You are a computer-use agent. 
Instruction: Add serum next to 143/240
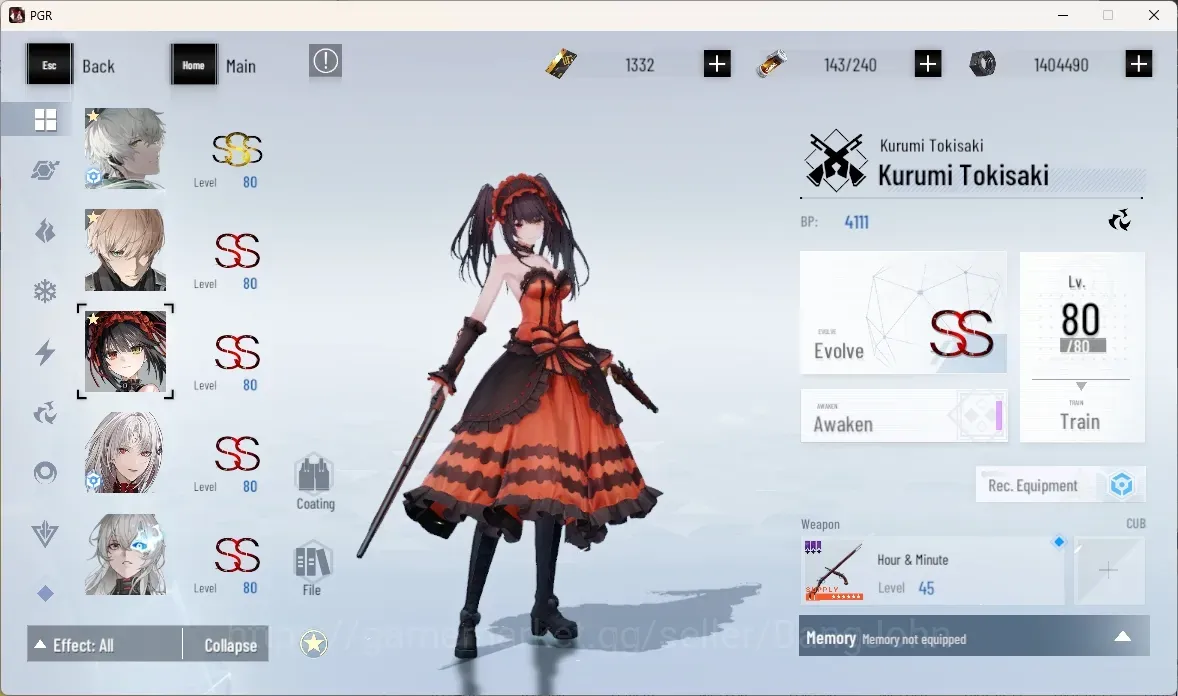click(x=928, y=64)
